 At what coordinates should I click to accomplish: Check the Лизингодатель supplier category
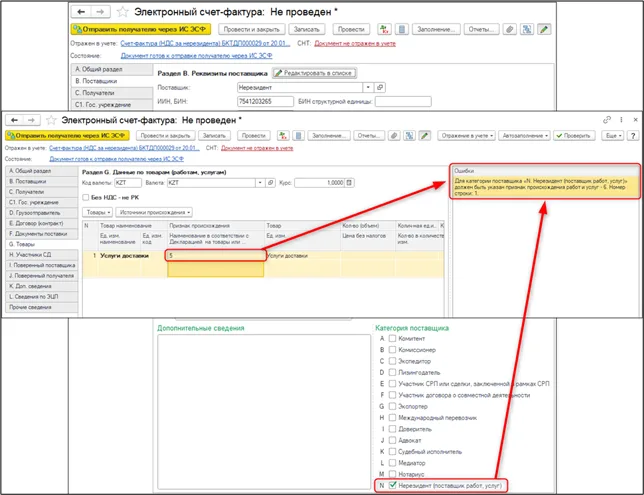[x=392, y=372]
